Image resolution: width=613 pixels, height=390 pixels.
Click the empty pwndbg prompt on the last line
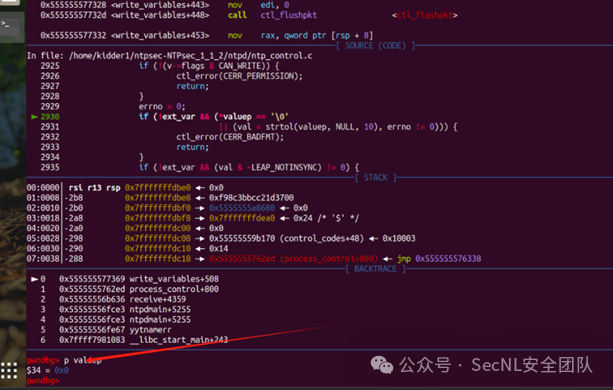(43, 381)
